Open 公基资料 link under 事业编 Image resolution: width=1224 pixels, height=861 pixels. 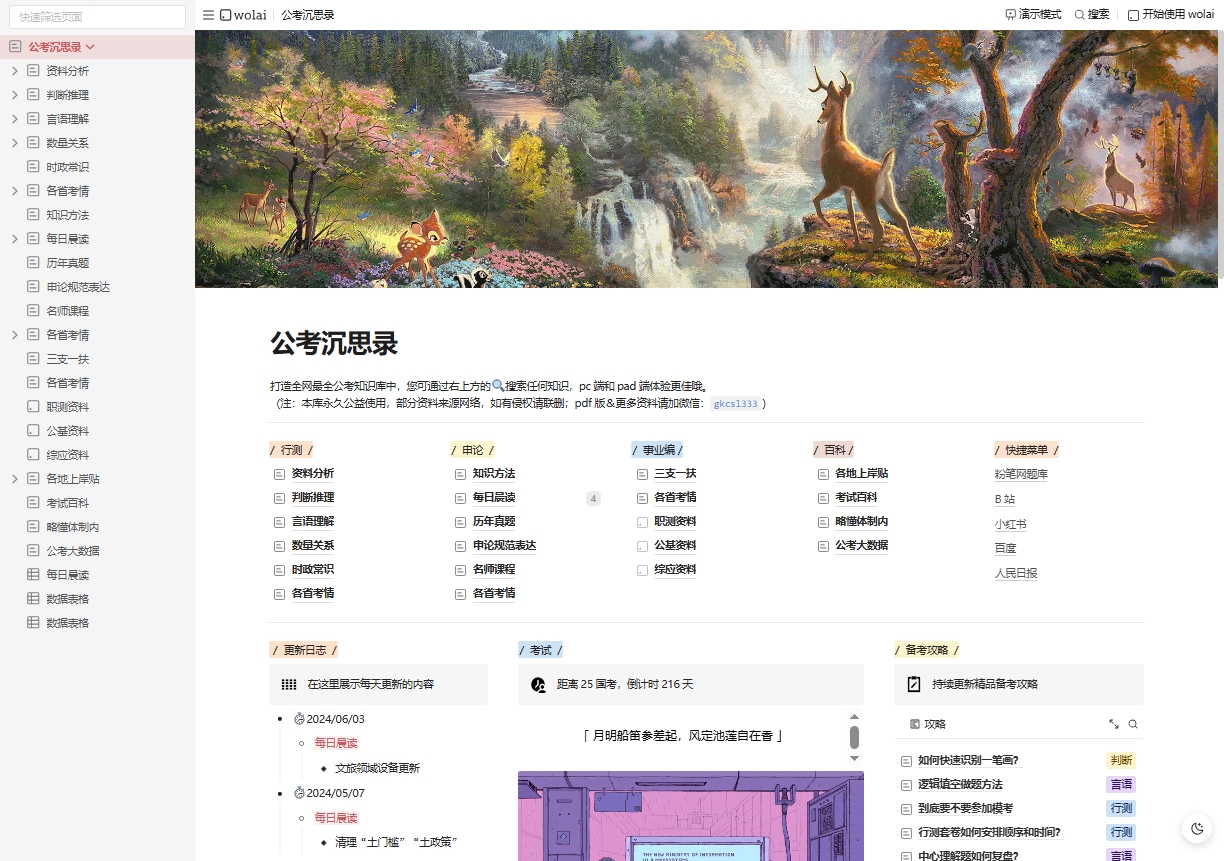pos(675,546)
